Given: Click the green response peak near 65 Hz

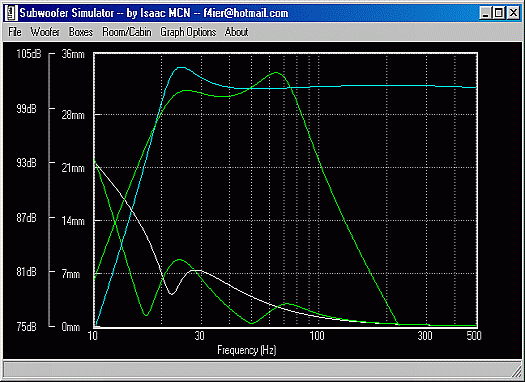Looking at the screenshot, I should pyautogui.click(x=276, y=73).
